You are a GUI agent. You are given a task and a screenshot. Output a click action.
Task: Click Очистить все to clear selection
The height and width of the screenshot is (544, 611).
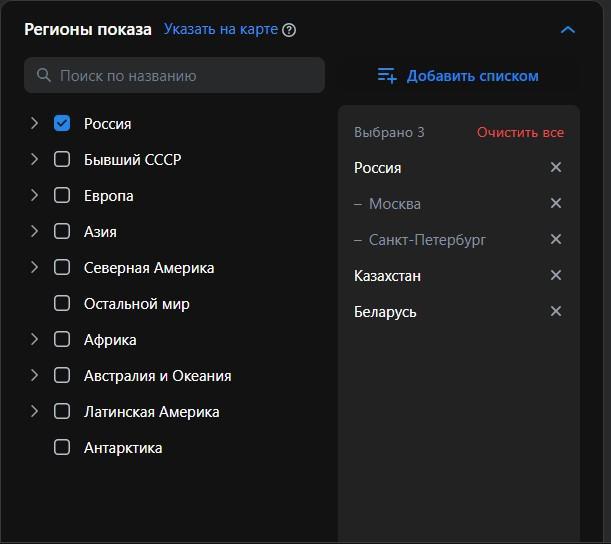click(x=520, y=132)
